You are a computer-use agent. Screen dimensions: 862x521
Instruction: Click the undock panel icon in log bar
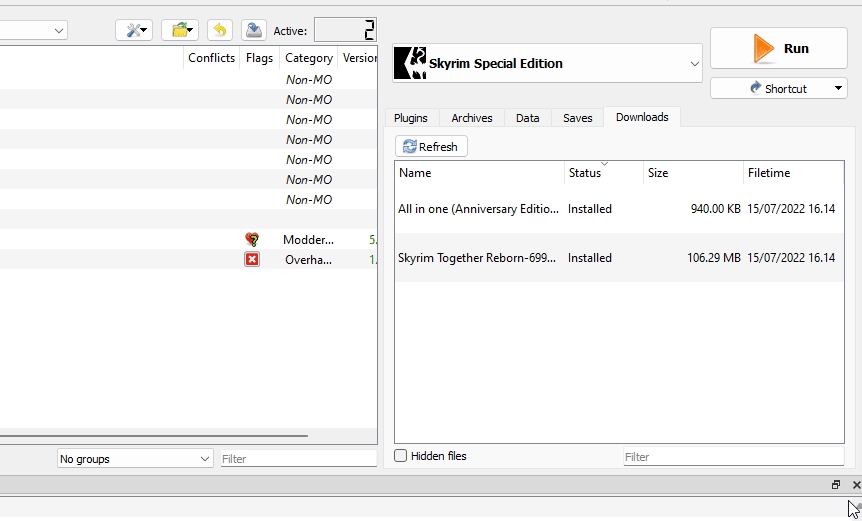pos(836,485)
